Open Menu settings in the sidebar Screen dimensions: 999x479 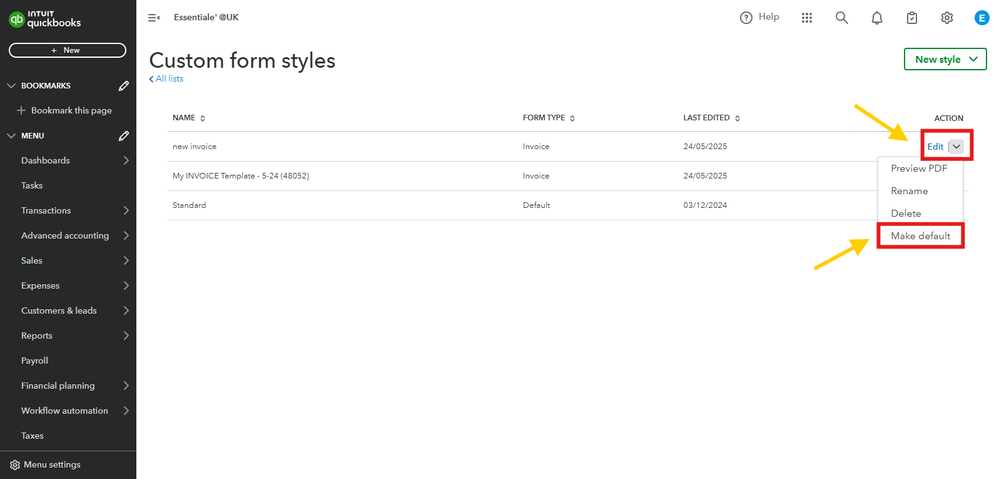[51, 465]
